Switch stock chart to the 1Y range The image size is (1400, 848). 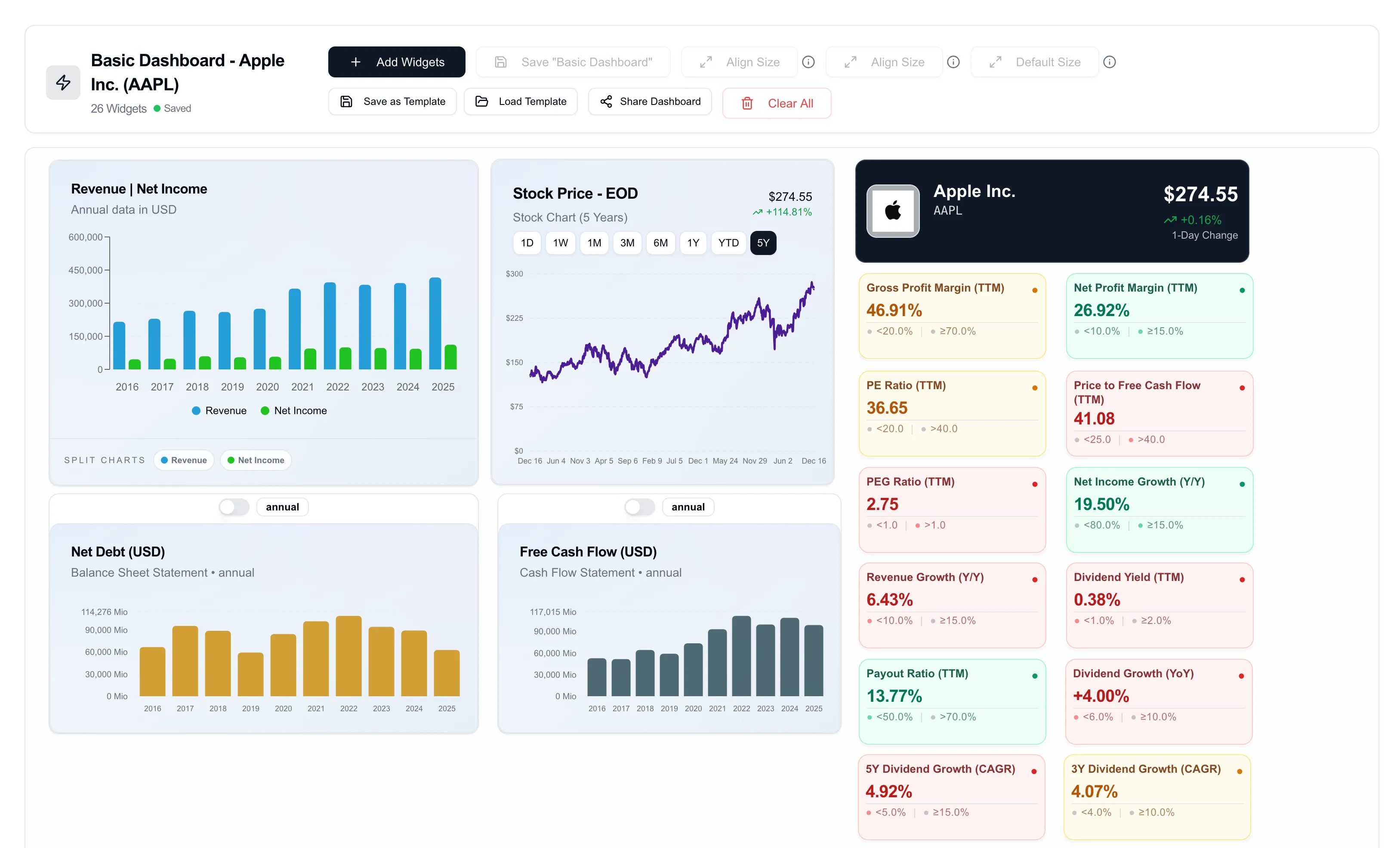tap(693, 243)
